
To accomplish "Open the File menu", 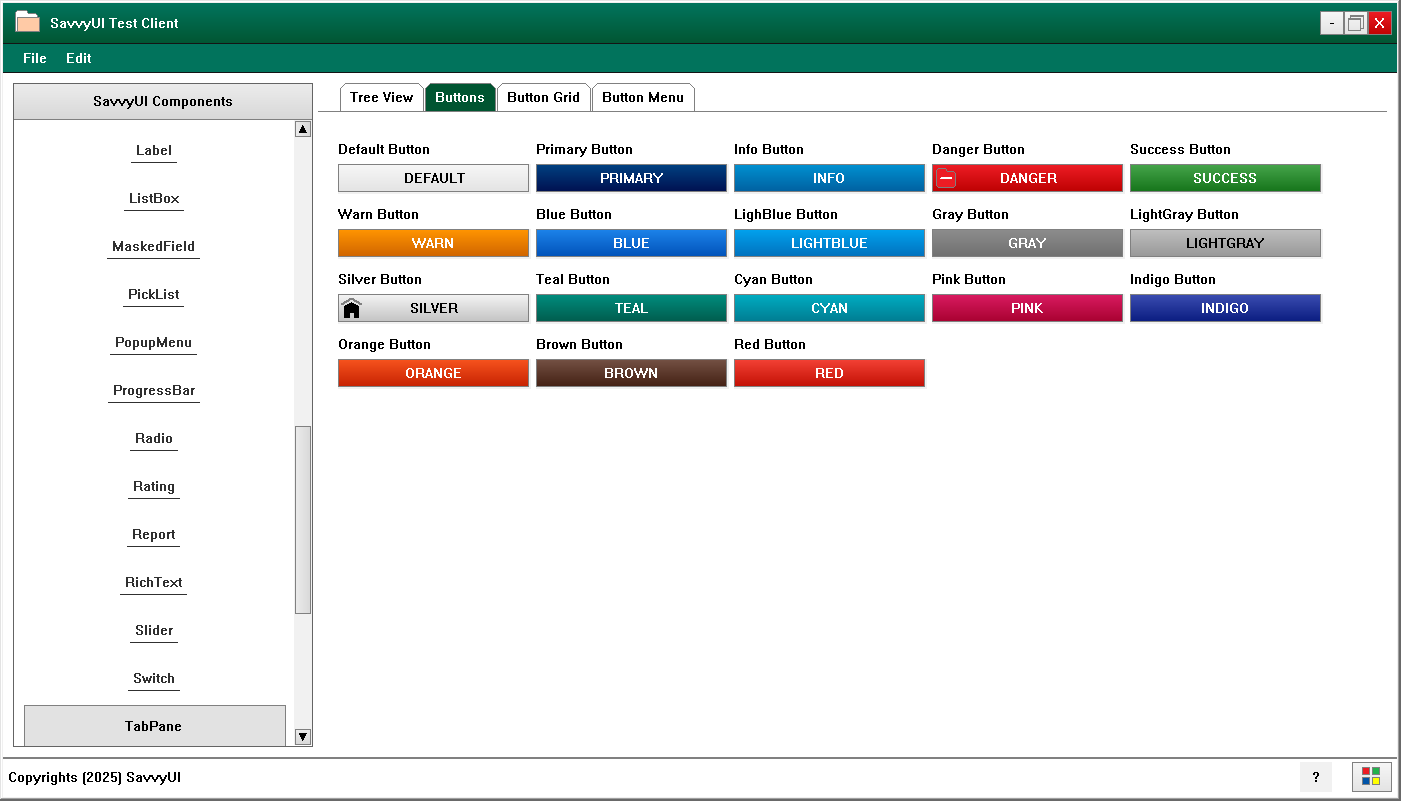I will (35, 58).
